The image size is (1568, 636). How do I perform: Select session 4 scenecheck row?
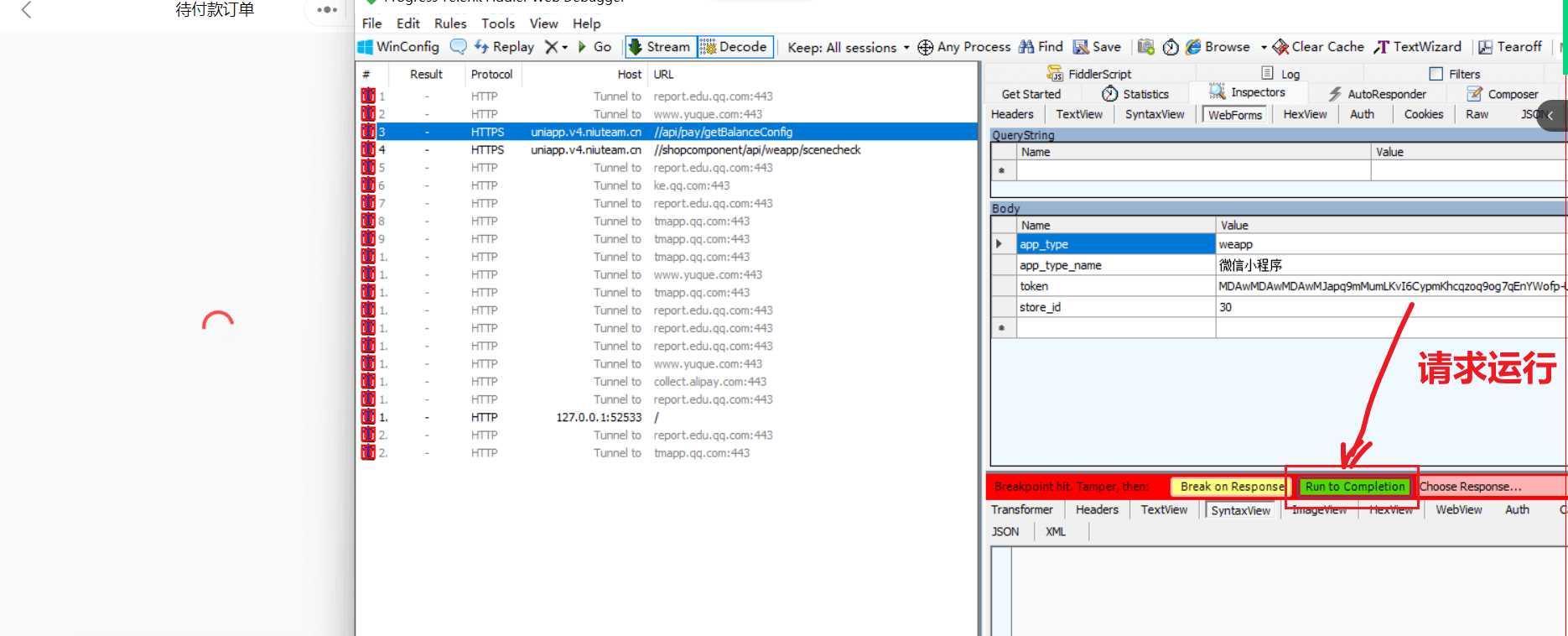coord(667,150)
